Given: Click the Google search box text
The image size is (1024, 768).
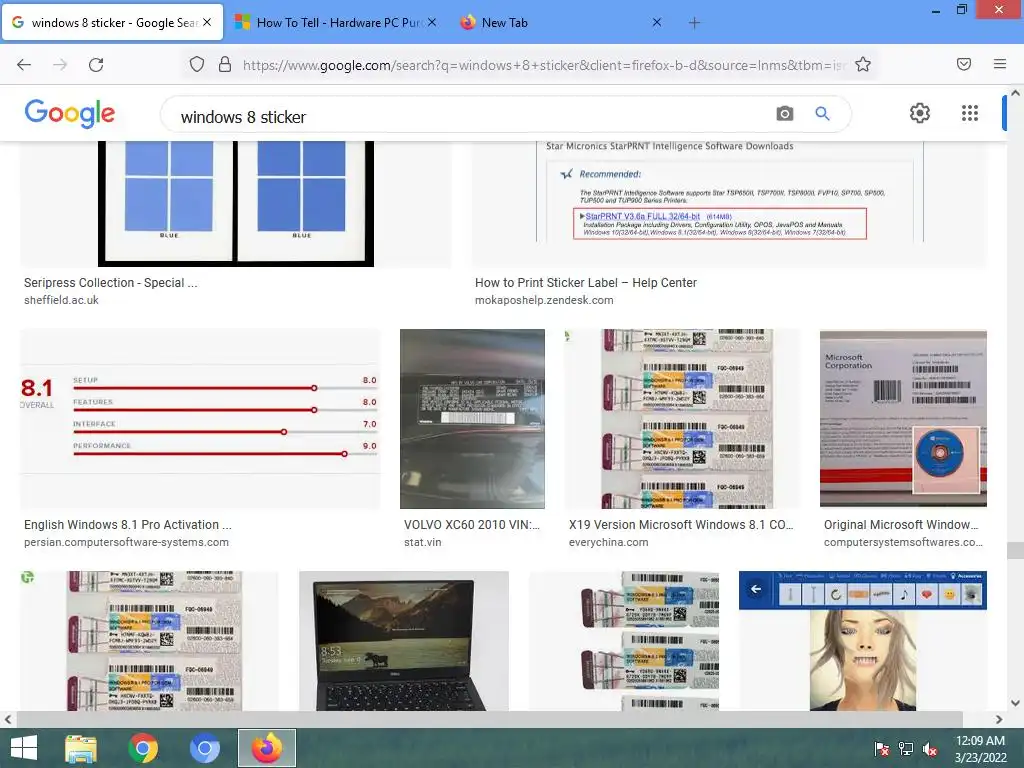Looking at the screenshot, I should [243, 117].
